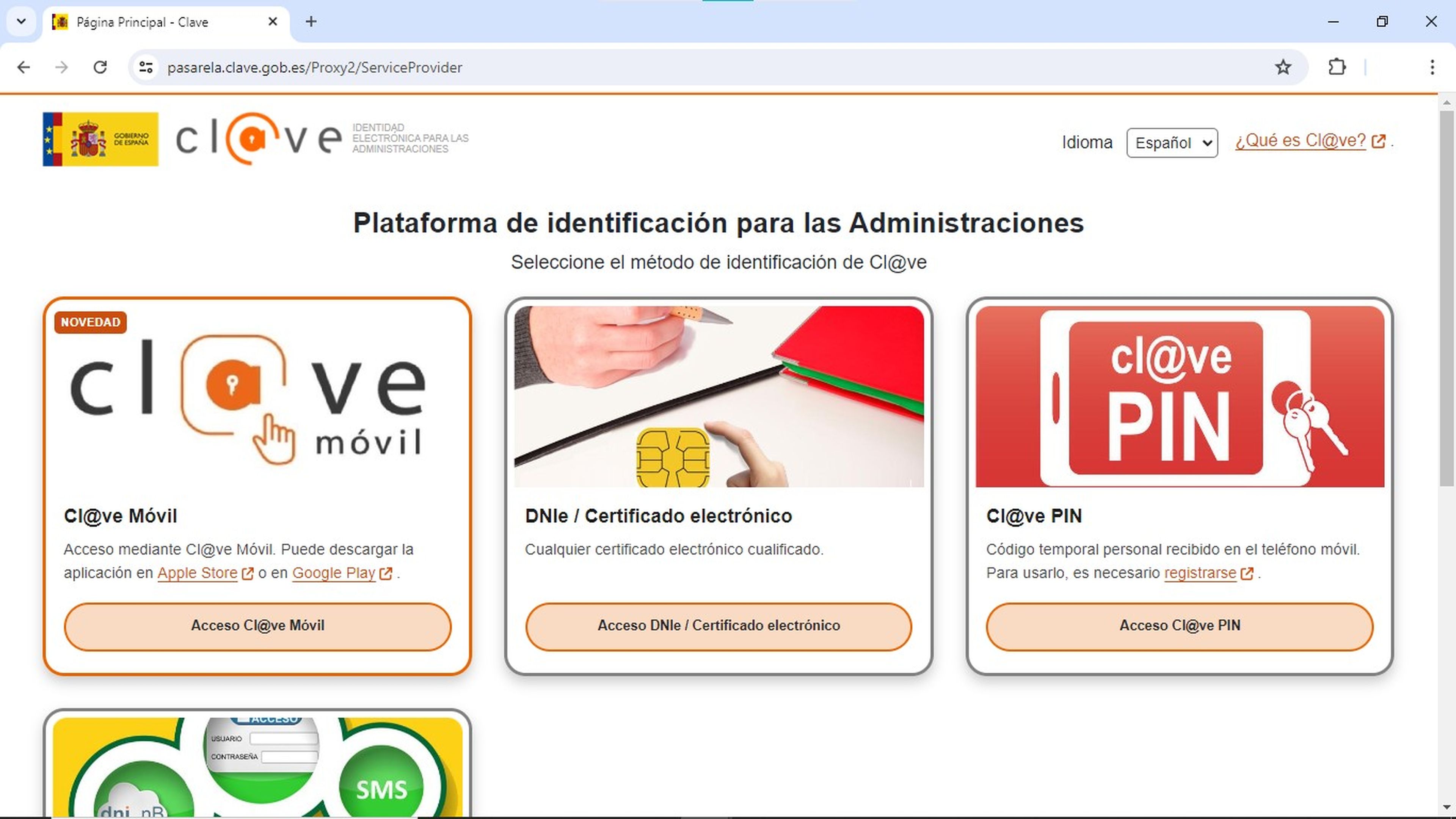This screenshot has height=819, width=1456.
Task: Click the Cl@ve Móvil card heading
Action: [x=121, y=516]
